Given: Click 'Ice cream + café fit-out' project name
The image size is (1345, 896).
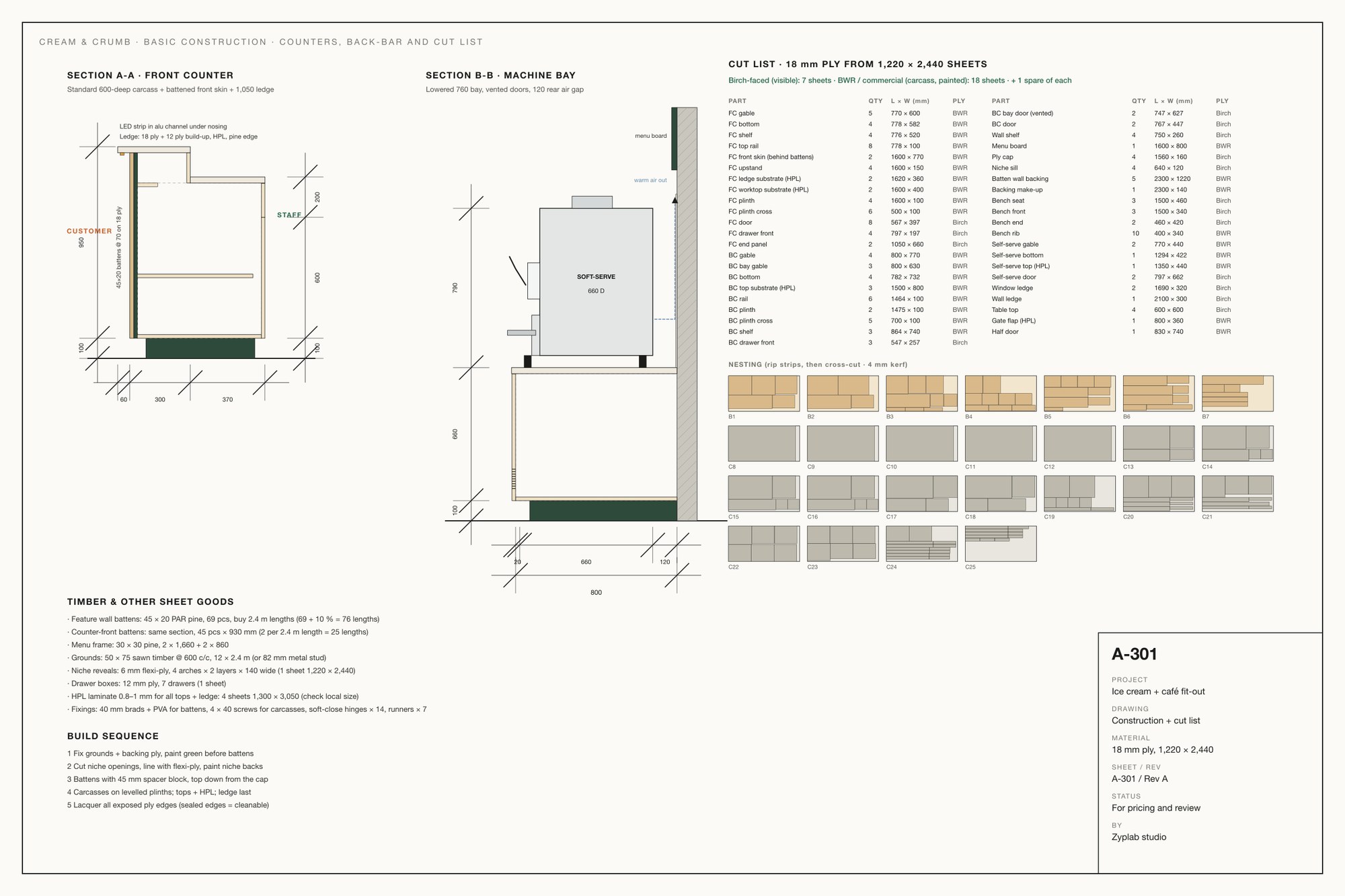Looking at the screenshot, I should [1158, 692].
